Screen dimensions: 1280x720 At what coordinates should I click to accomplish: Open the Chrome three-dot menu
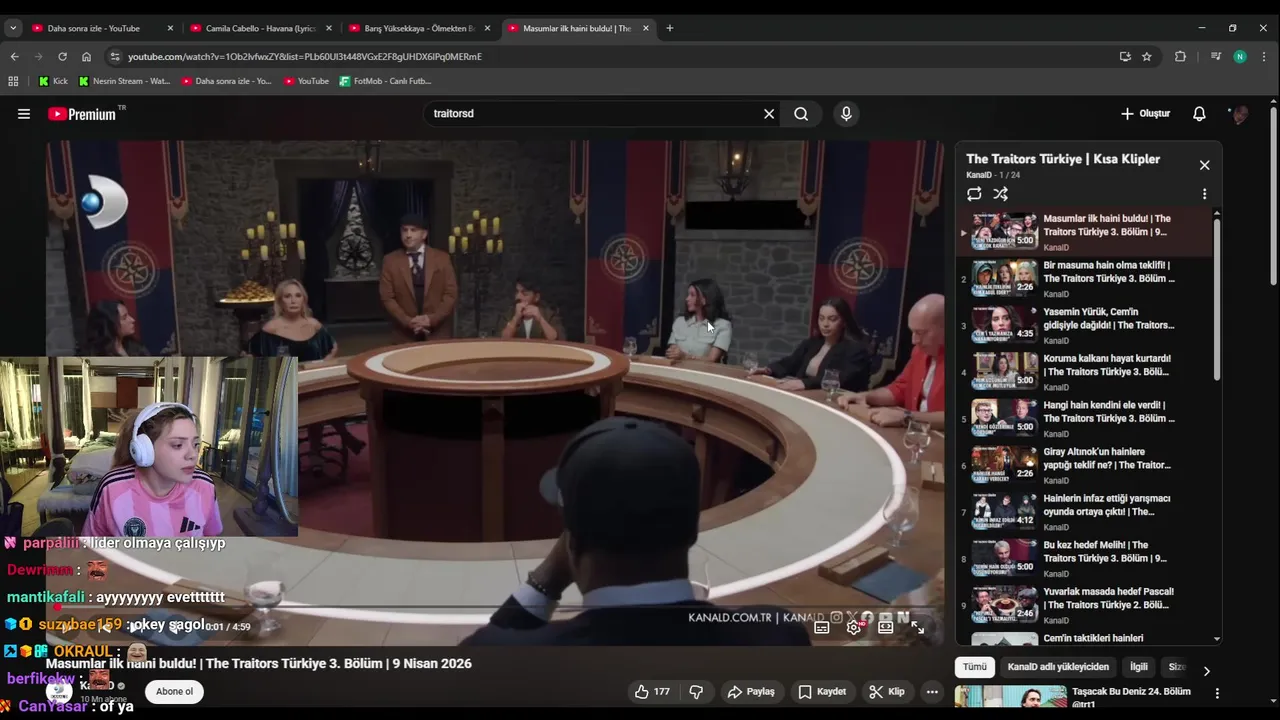1264,57
